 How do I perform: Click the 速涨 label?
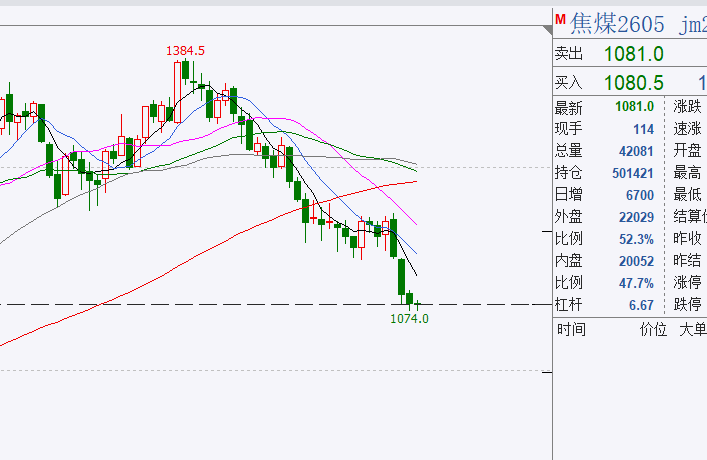[687, 129]
